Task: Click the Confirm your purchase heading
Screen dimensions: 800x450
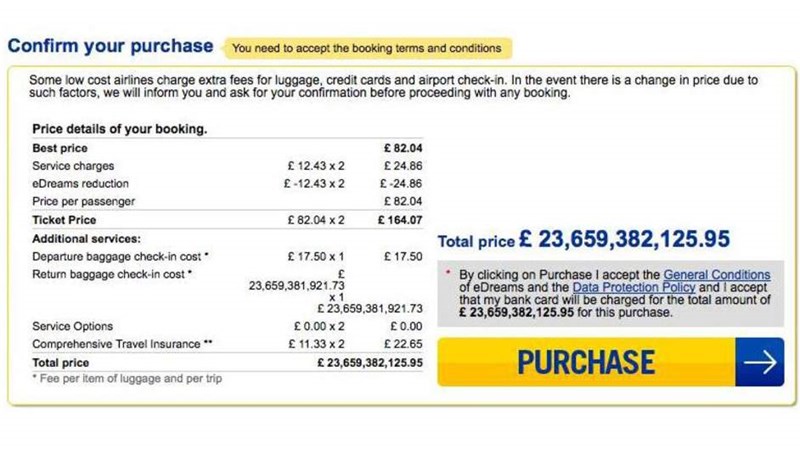Action: [x=110, y=46]
